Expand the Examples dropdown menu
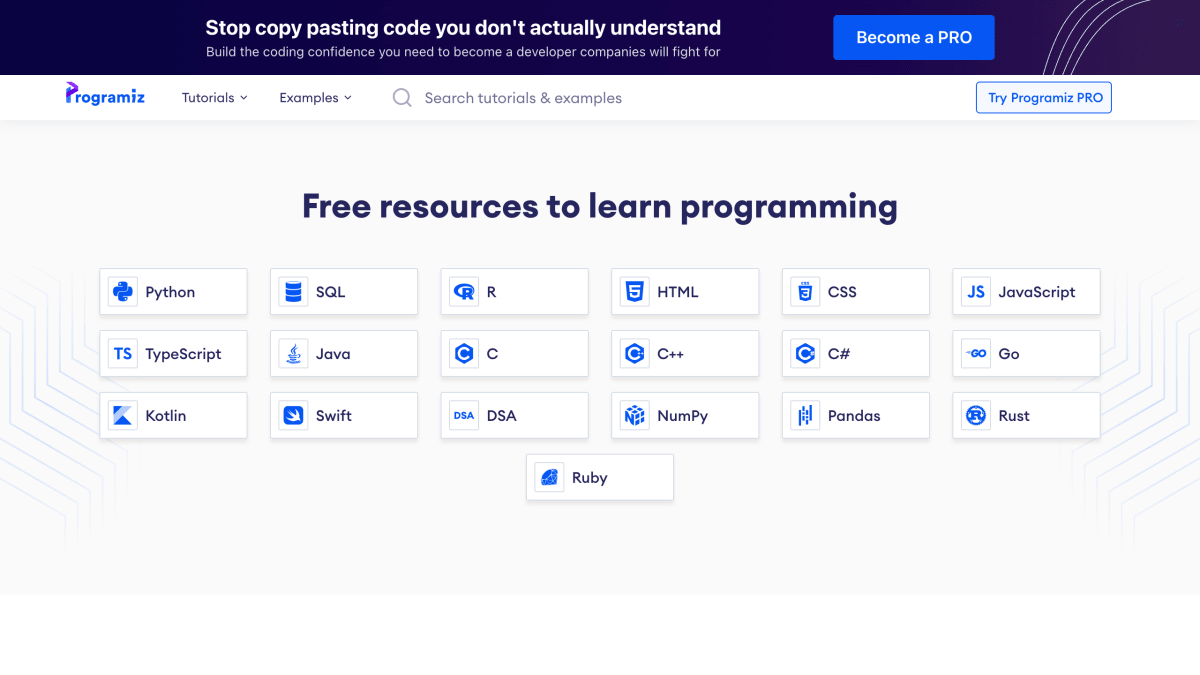Screen dimensions: 1200x675 pyautogui.click(x=315, y=98)
